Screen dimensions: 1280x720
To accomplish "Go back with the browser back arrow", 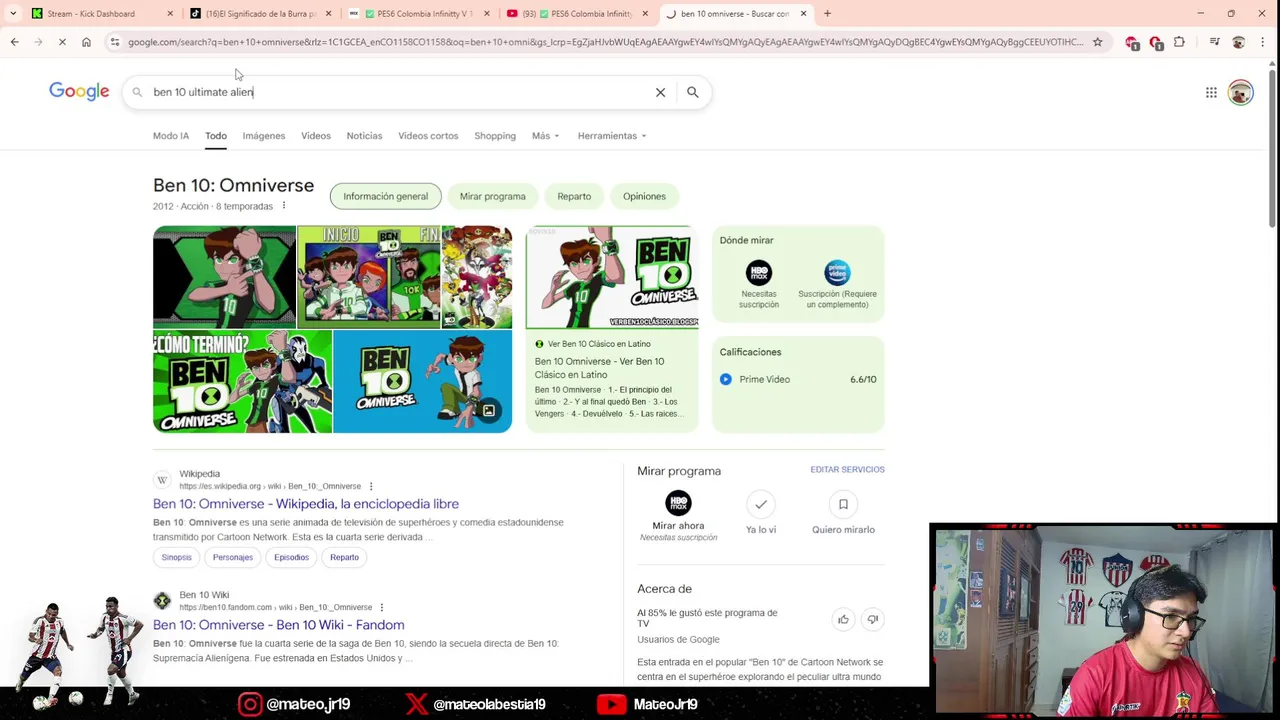I will pyautogui.click(x=14, y=42).
